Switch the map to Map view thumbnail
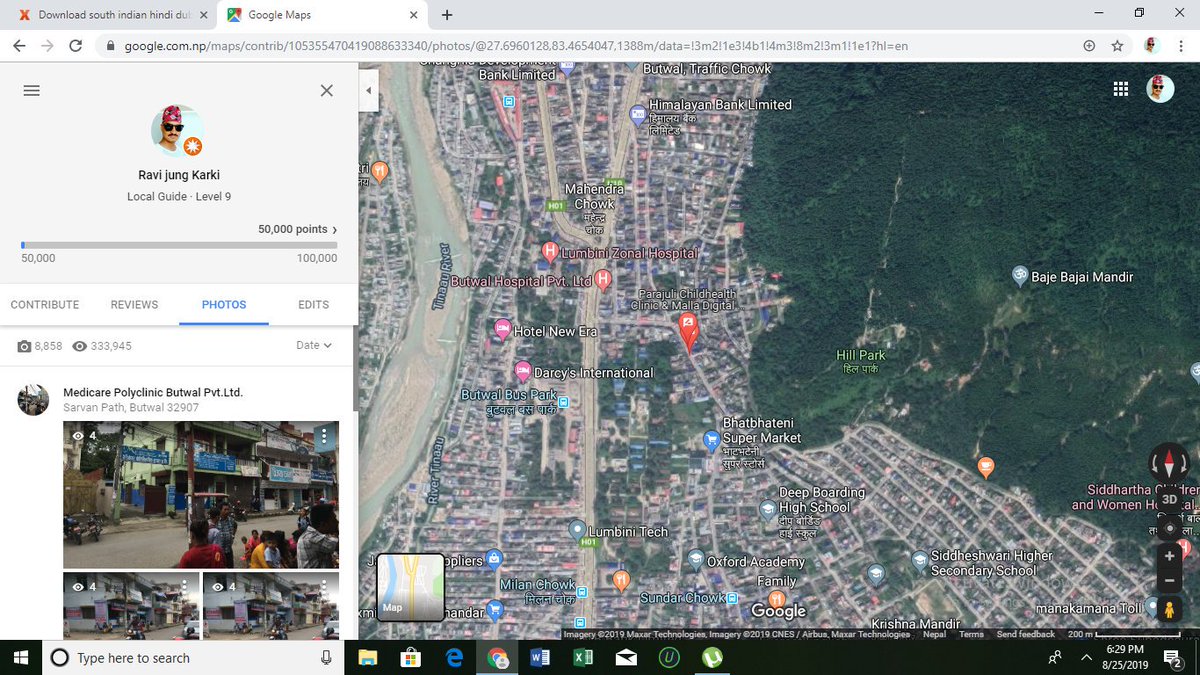 [x=410, y=588]
